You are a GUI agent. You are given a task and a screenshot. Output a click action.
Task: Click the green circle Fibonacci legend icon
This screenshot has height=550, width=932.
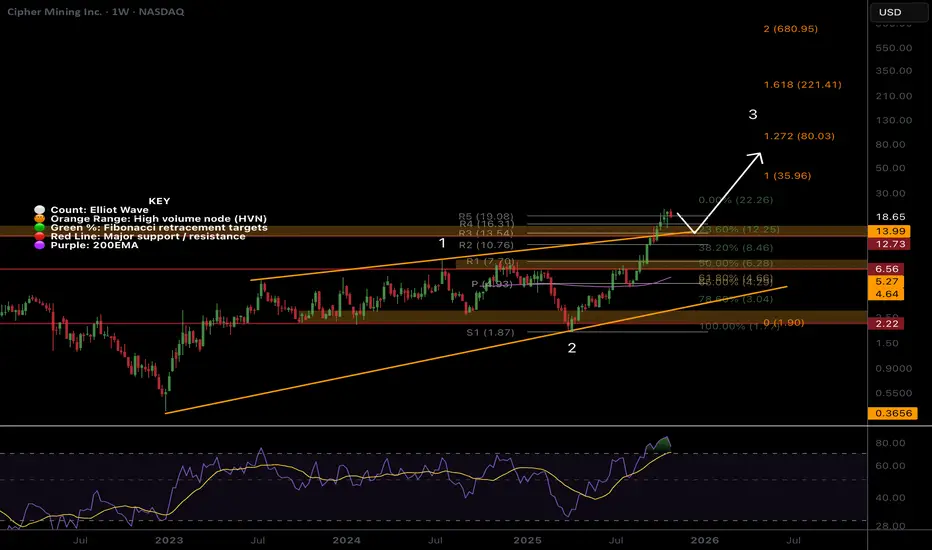click(x=39, y=227)
